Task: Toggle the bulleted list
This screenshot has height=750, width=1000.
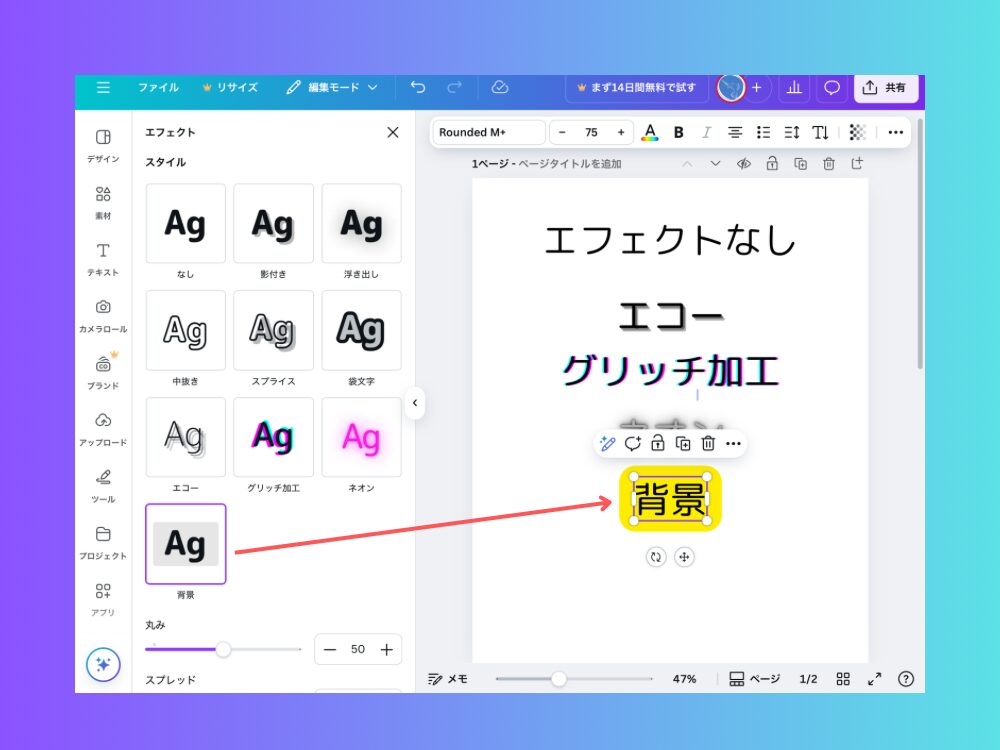Action: coord(763,132)
